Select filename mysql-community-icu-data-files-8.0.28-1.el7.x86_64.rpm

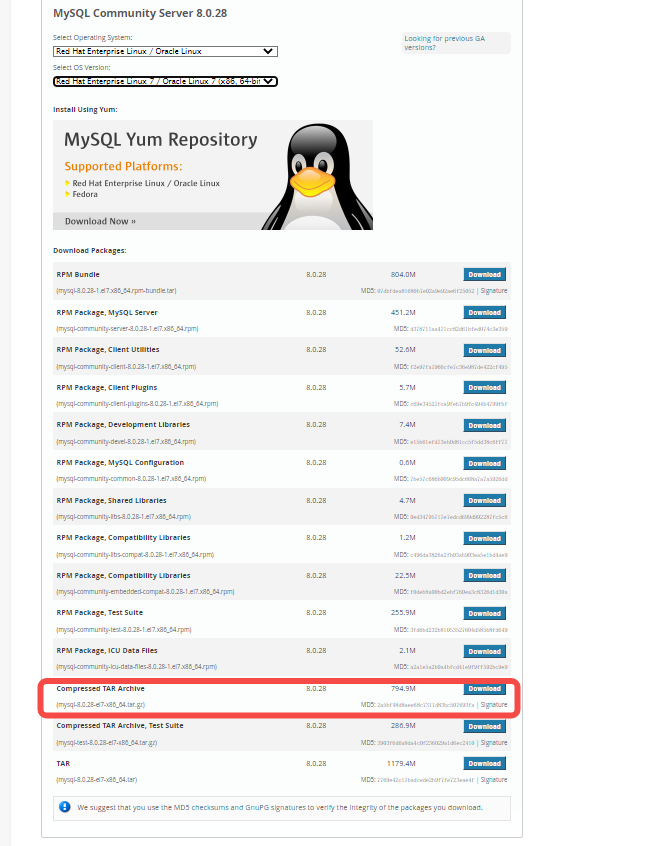click(x=137, y=666)
